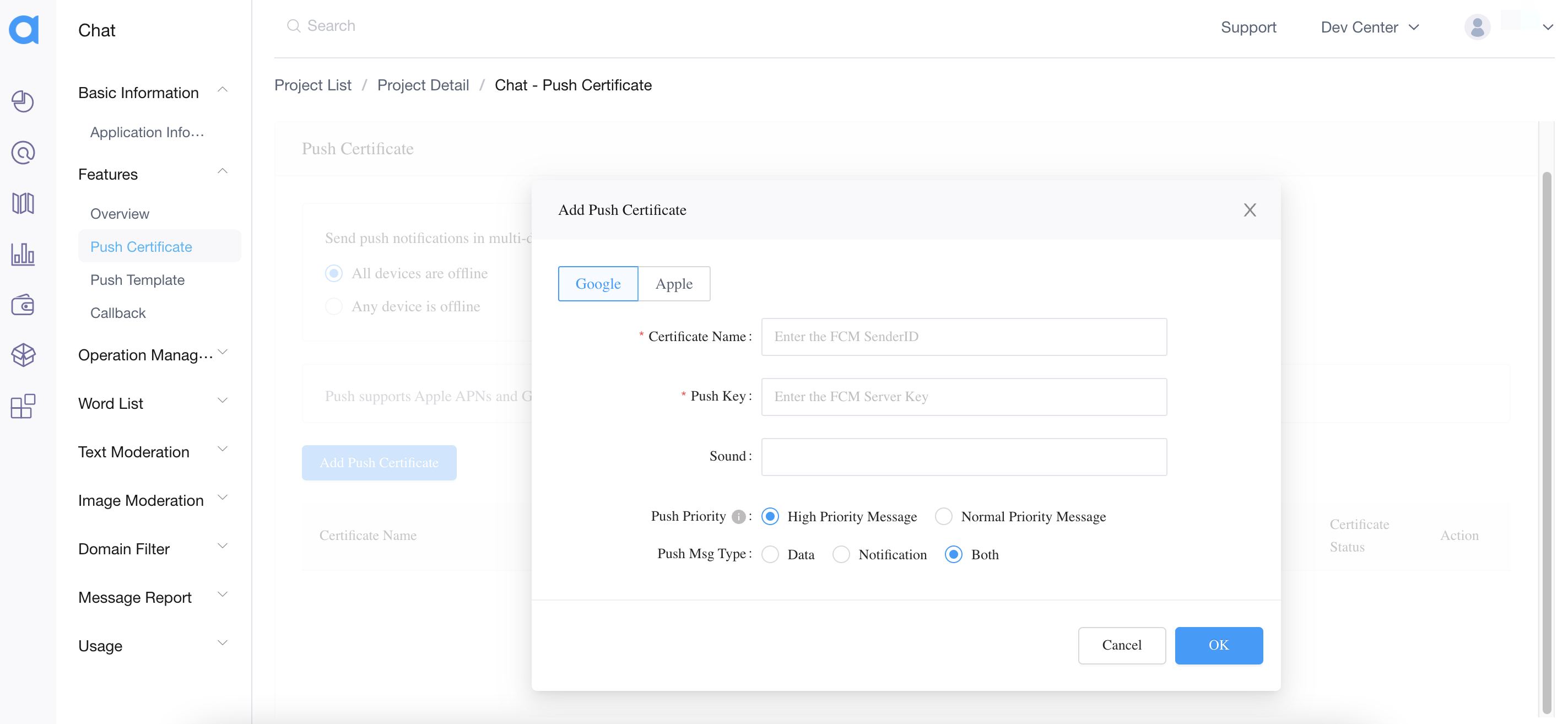Click the Certificate Name column header
Viewport: 1568px width, 724px height.
tap(368, 535)
